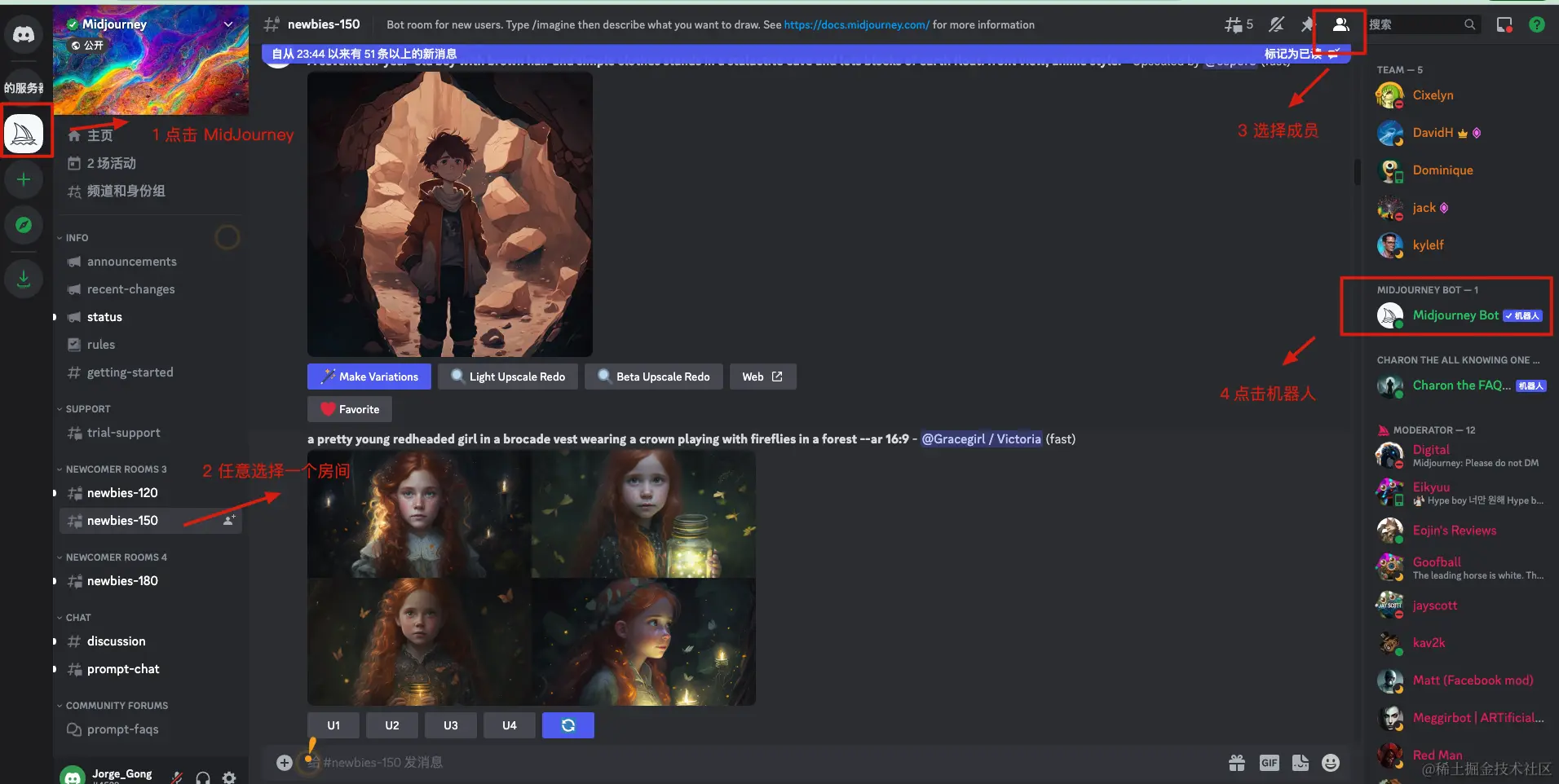Click Cixelyn's avatar in member list
Screen dimensions: 1559x784
coord(1390,95)
